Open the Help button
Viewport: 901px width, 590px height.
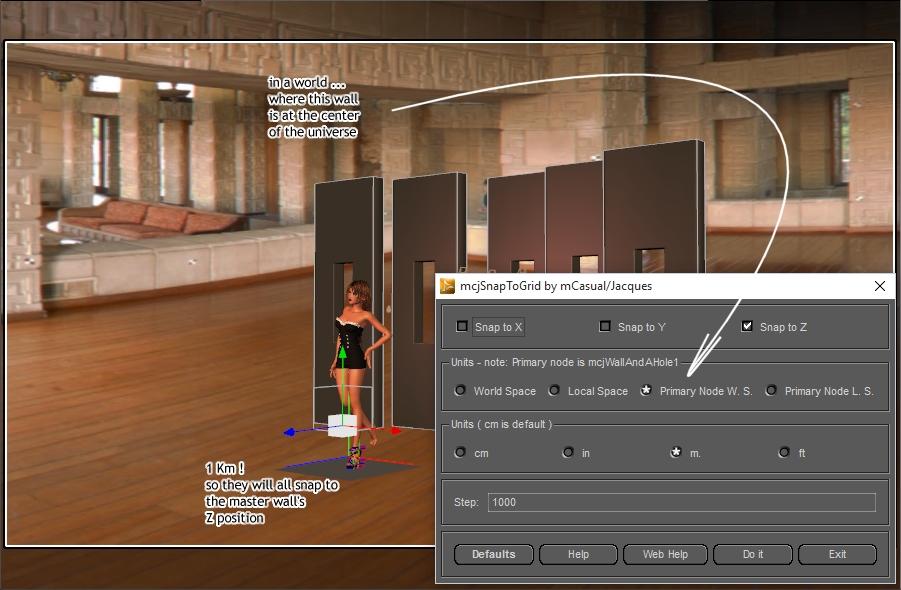coord(578,554)
